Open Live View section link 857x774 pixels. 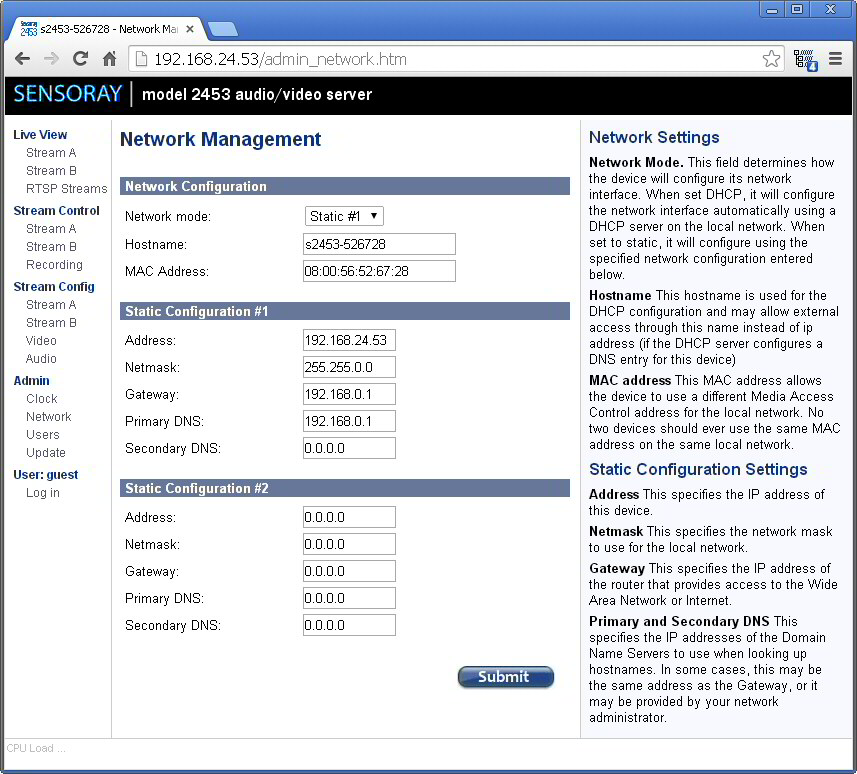click(x=40, y=134)
